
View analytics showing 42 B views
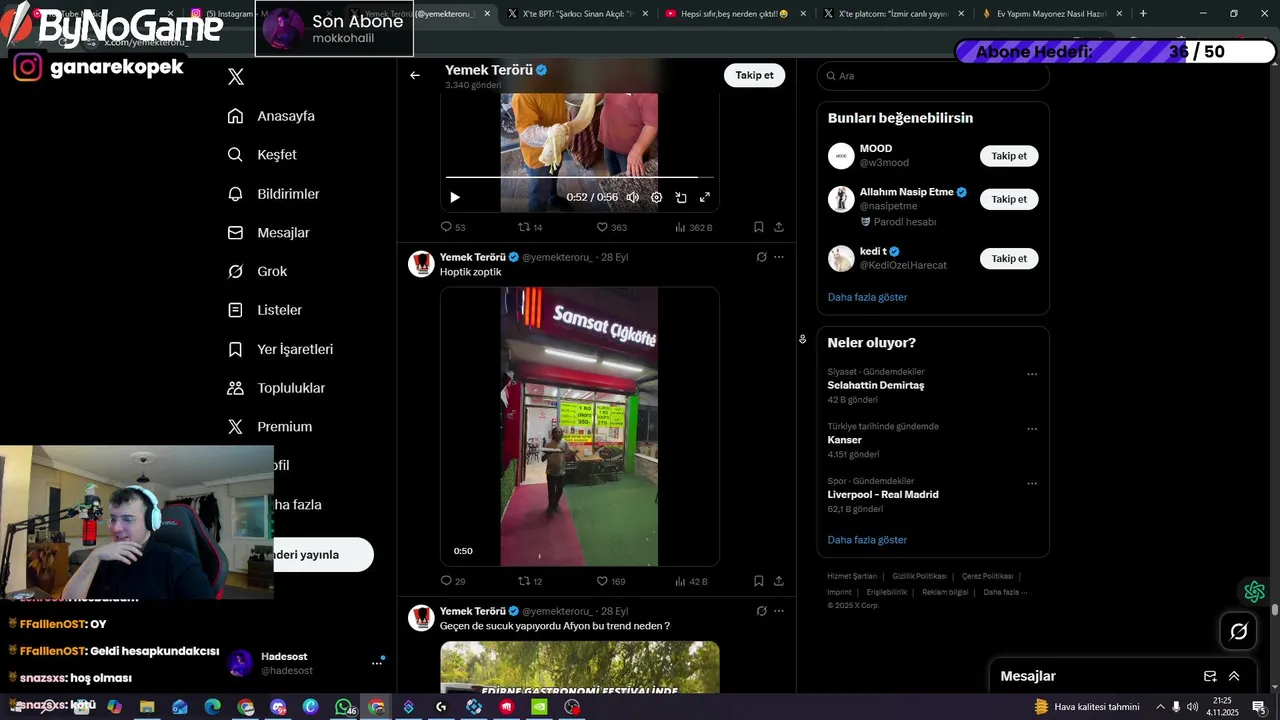click(691, 581)
